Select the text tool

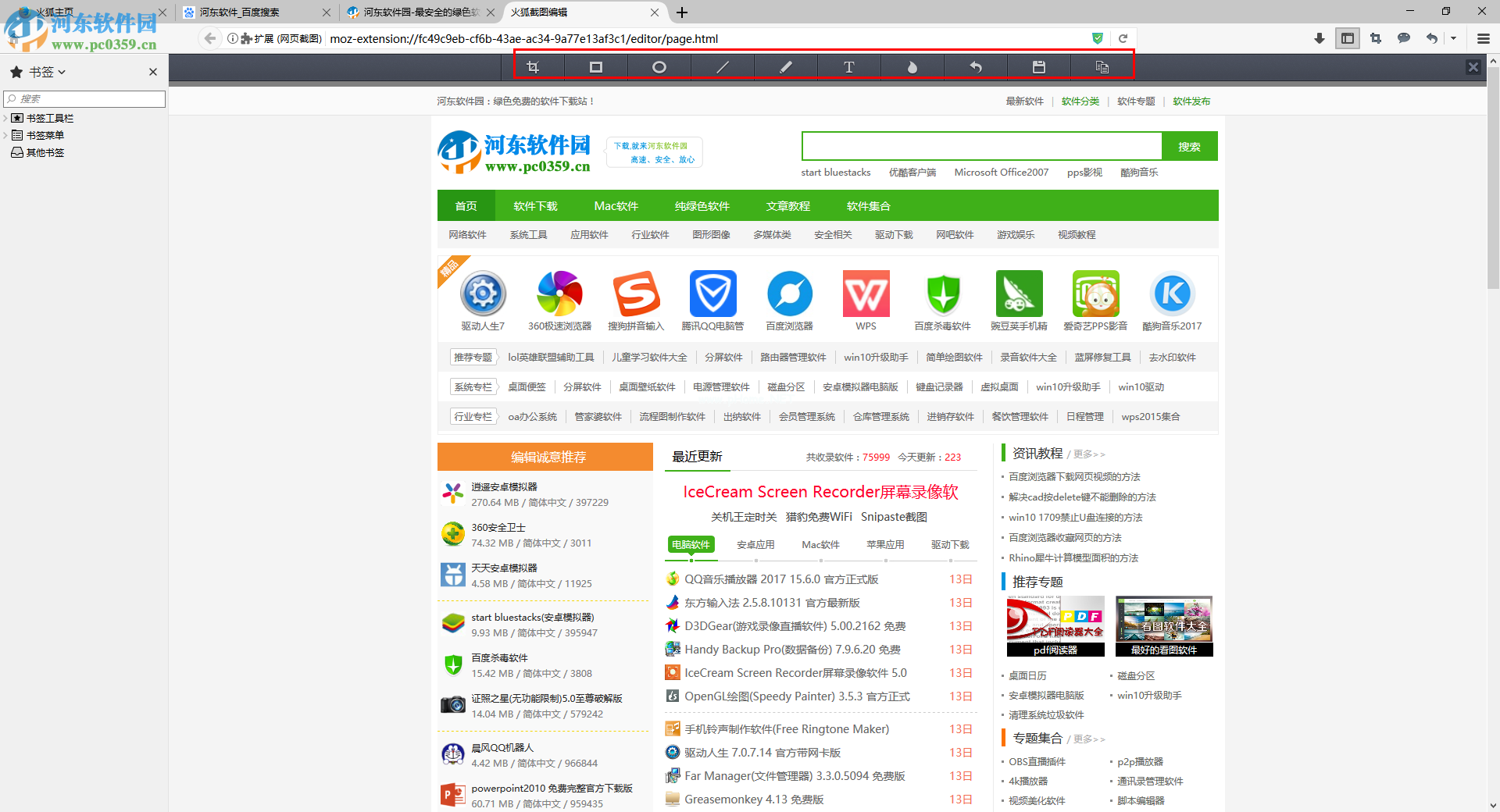pyautogui.click(x=849, y=67)
